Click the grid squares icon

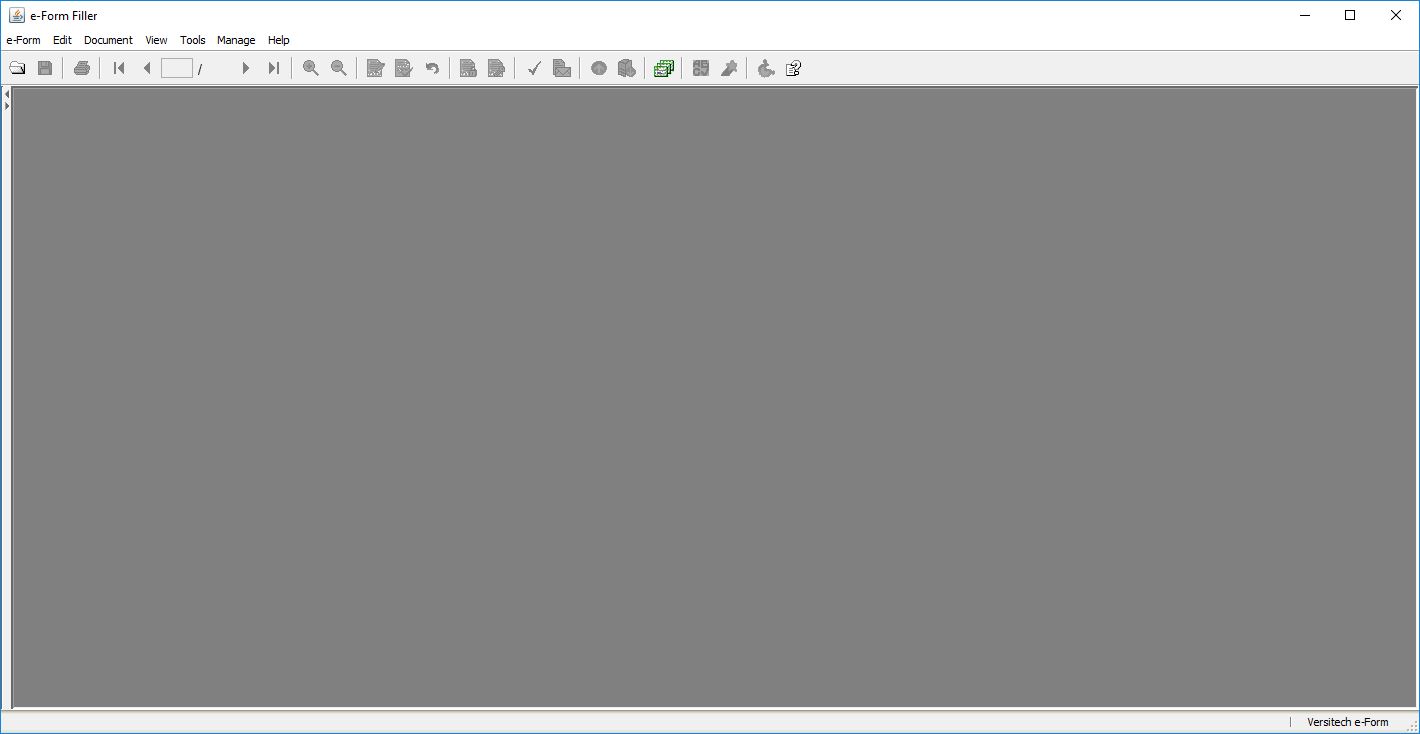tap(701, 68)
